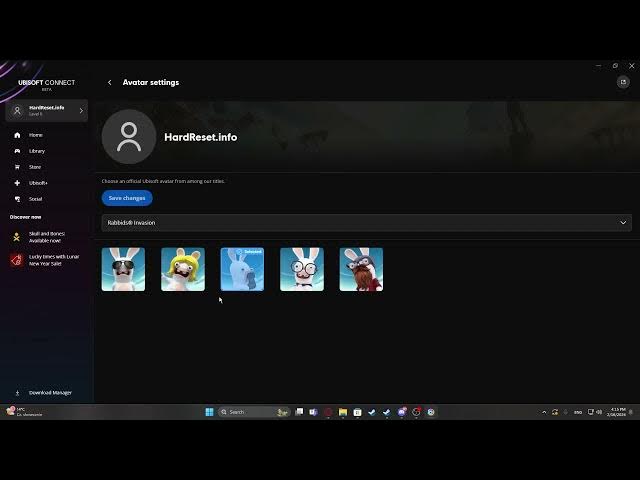Click the Home house icon
The height and width of the screenshot is (480, 640).
click(17, 135)
